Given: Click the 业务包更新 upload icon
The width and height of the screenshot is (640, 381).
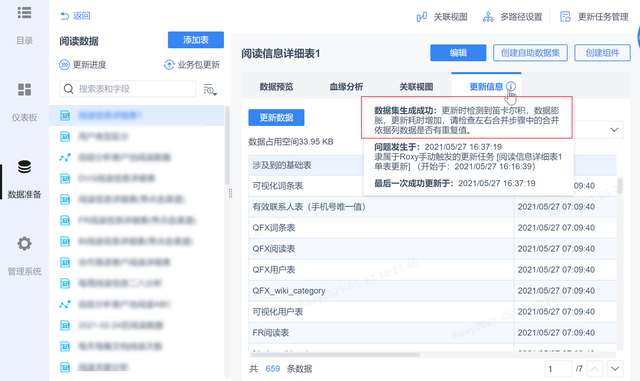Looking at the screenshot, I should (x=169, y=65).
